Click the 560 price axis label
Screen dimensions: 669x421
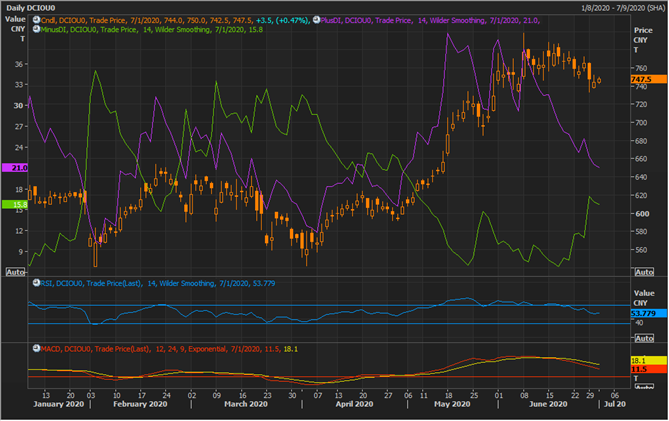click(x=641, y=250)
